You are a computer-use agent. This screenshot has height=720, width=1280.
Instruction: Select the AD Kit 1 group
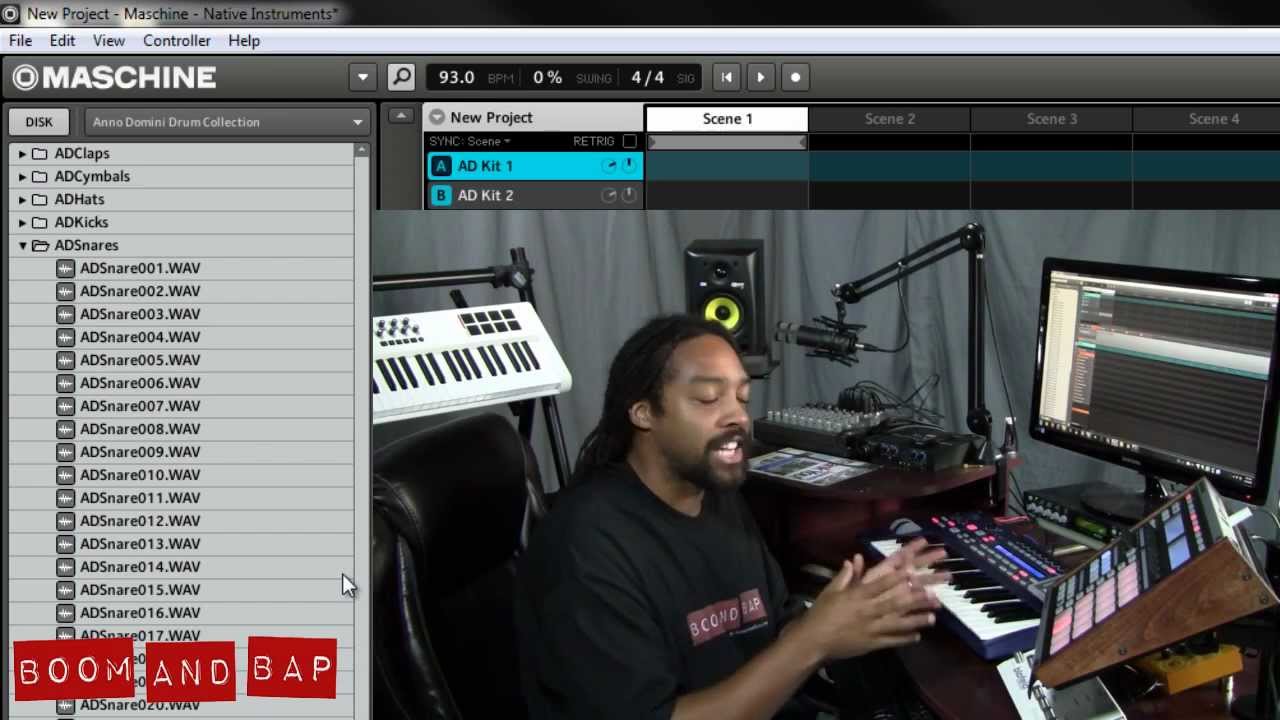tap(535, 166)
